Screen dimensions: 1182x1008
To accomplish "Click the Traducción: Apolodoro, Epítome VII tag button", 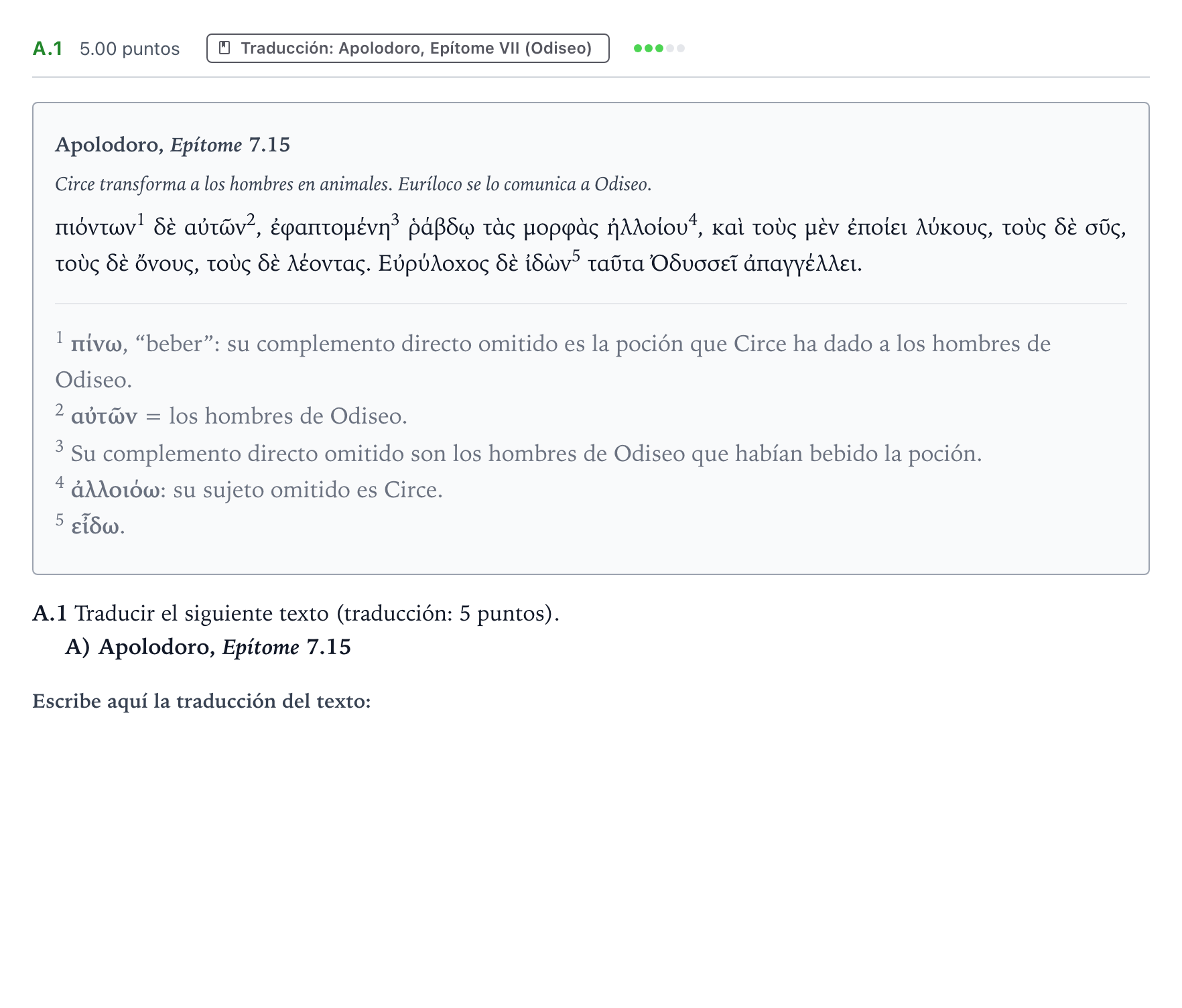I will pyautogui.click(x=407, y=48).
